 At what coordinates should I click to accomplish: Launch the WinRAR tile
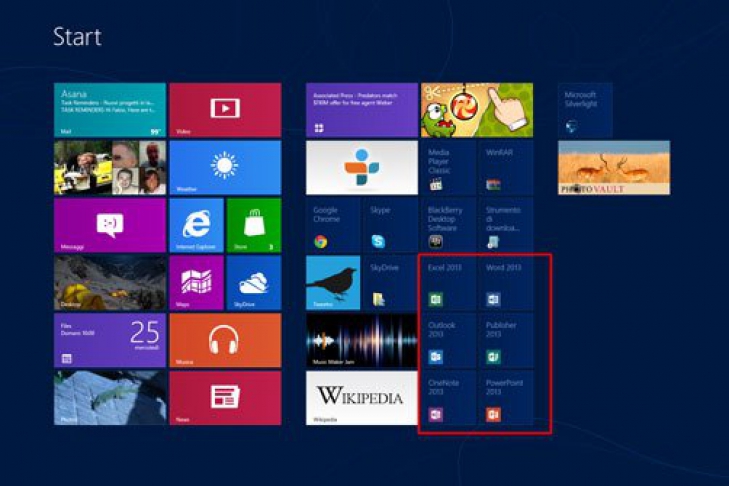tap(505, 167)
